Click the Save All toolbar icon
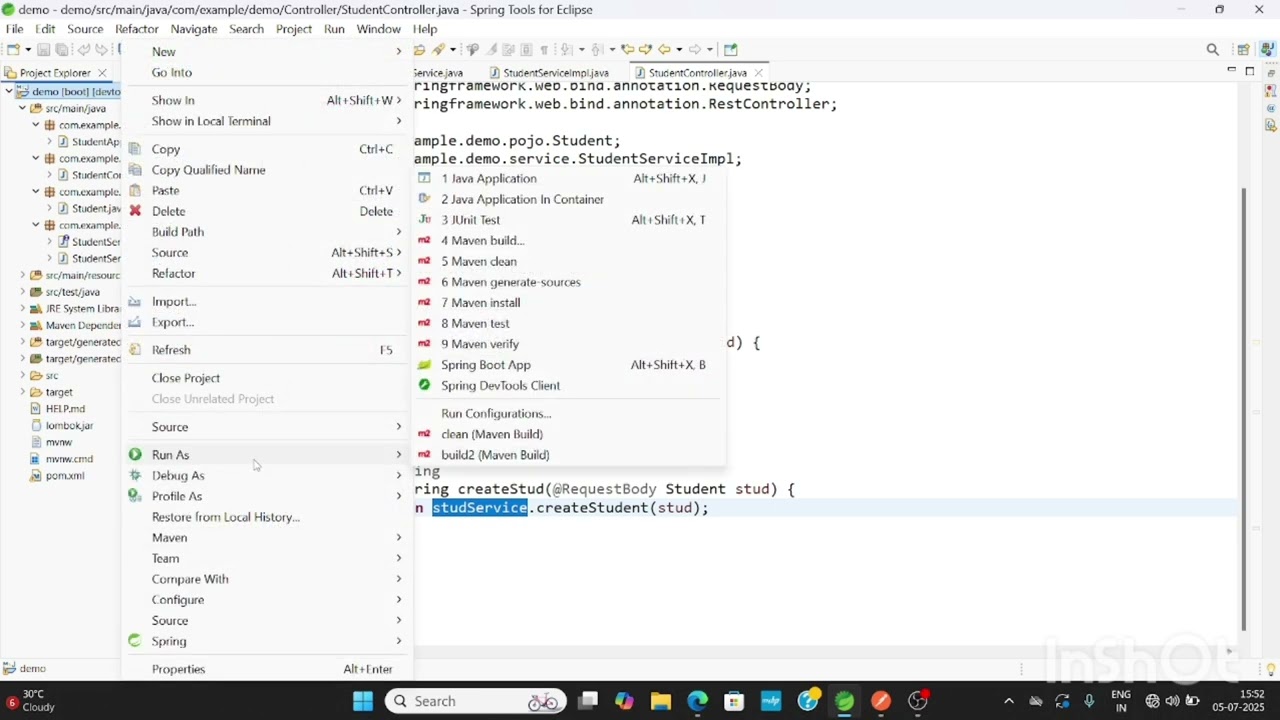The image size is (1280, 720). [61, 49]
